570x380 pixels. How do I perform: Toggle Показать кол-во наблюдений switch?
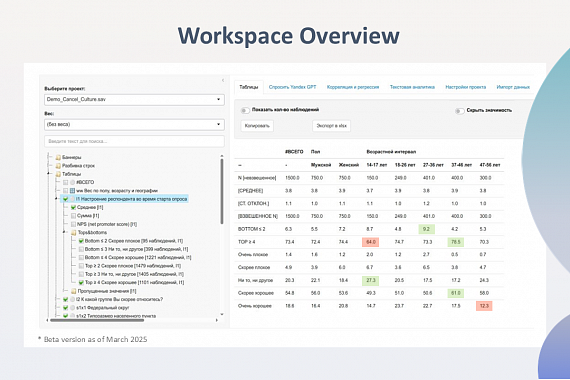coord(245,110)
